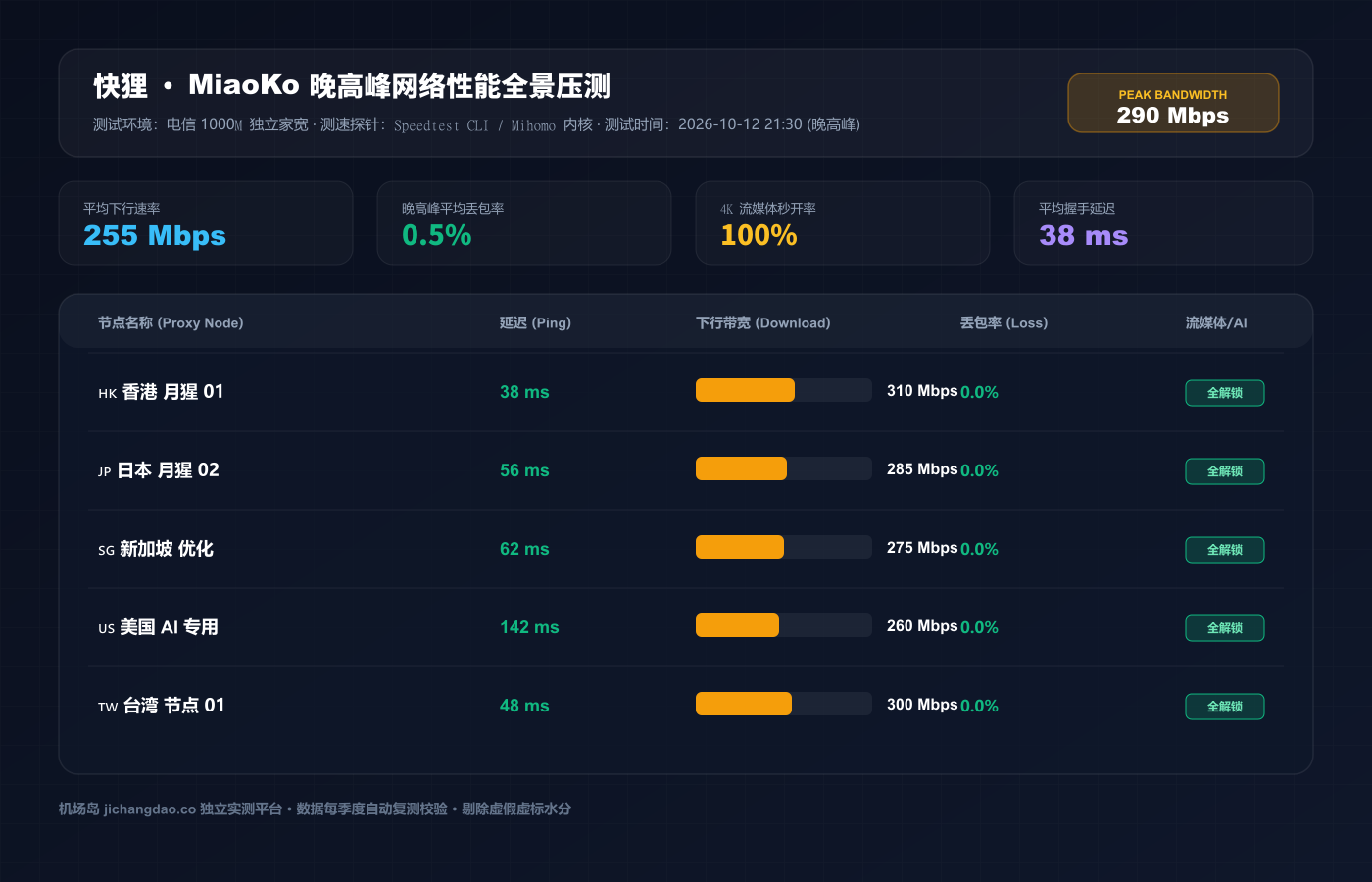Click the 142 ms ping value
This screenshot has height=882, width=1372.
tap(529, 627)
